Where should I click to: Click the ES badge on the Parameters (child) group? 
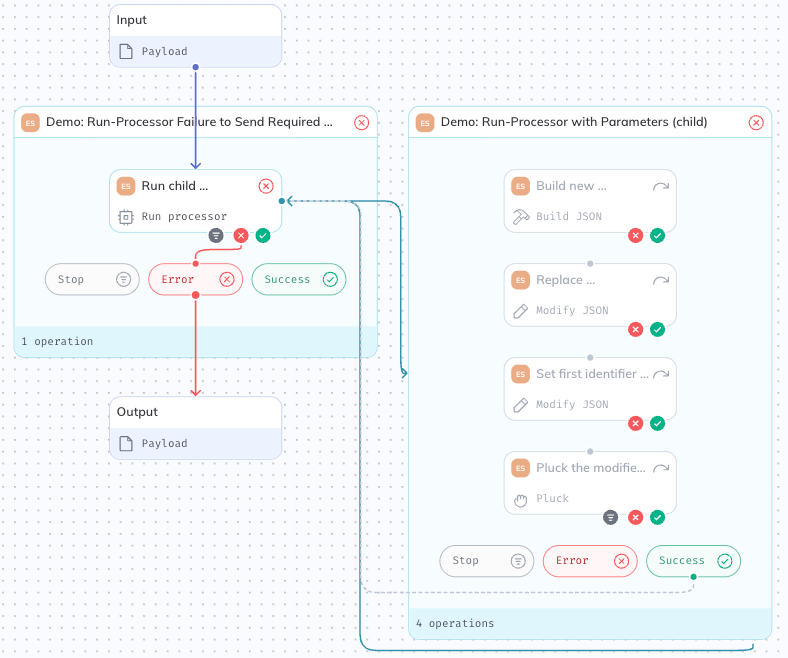425,123
